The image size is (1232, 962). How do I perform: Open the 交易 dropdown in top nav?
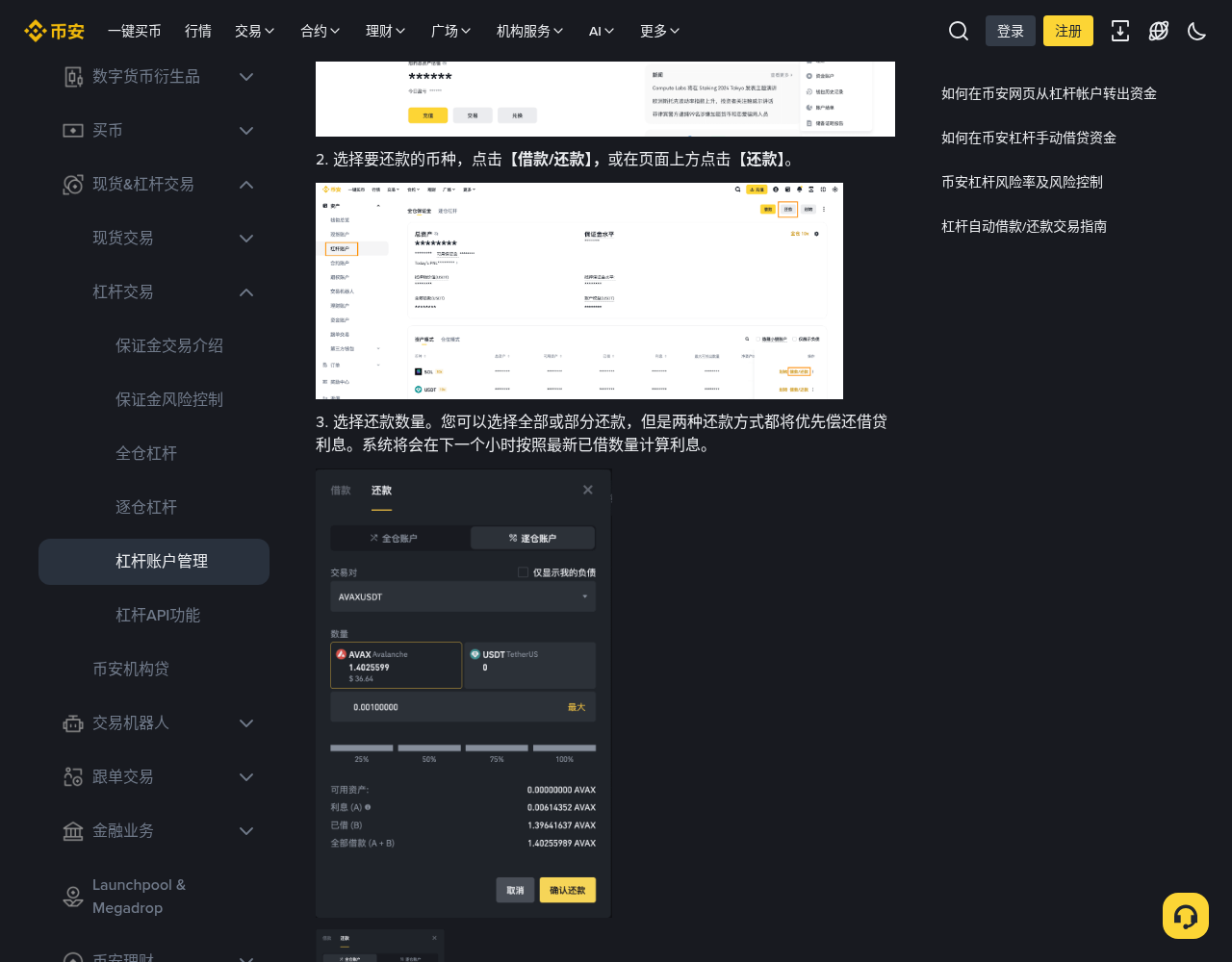pos(255,31)
